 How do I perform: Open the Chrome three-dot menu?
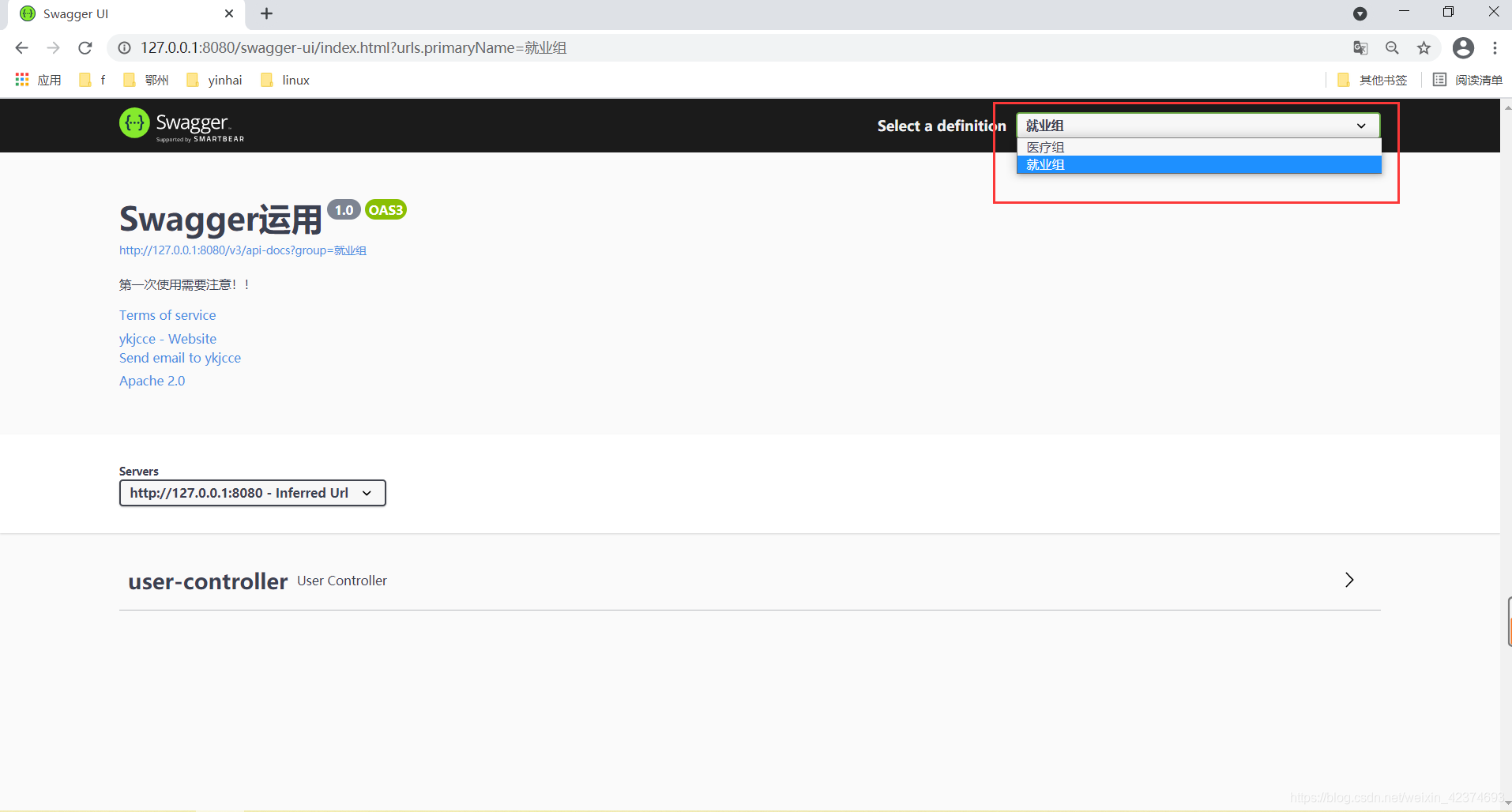click(x=1495, y=48)
